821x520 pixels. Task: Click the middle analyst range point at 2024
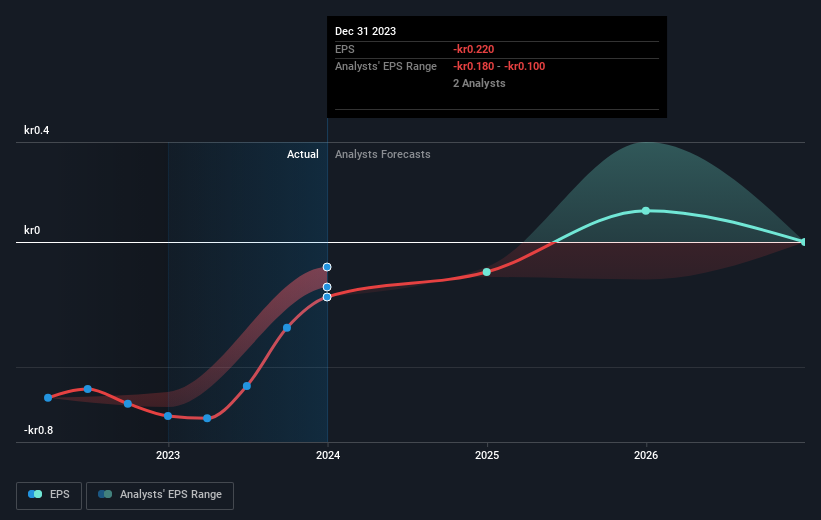click(327, 287)
